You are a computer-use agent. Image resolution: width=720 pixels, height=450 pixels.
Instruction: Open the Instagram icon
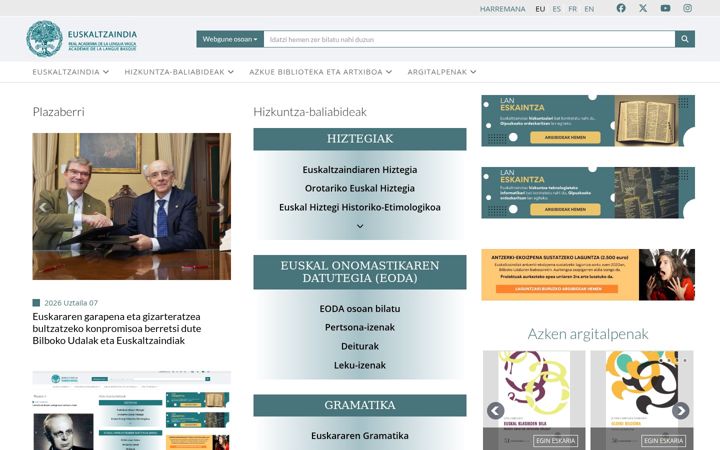point(687,8)
